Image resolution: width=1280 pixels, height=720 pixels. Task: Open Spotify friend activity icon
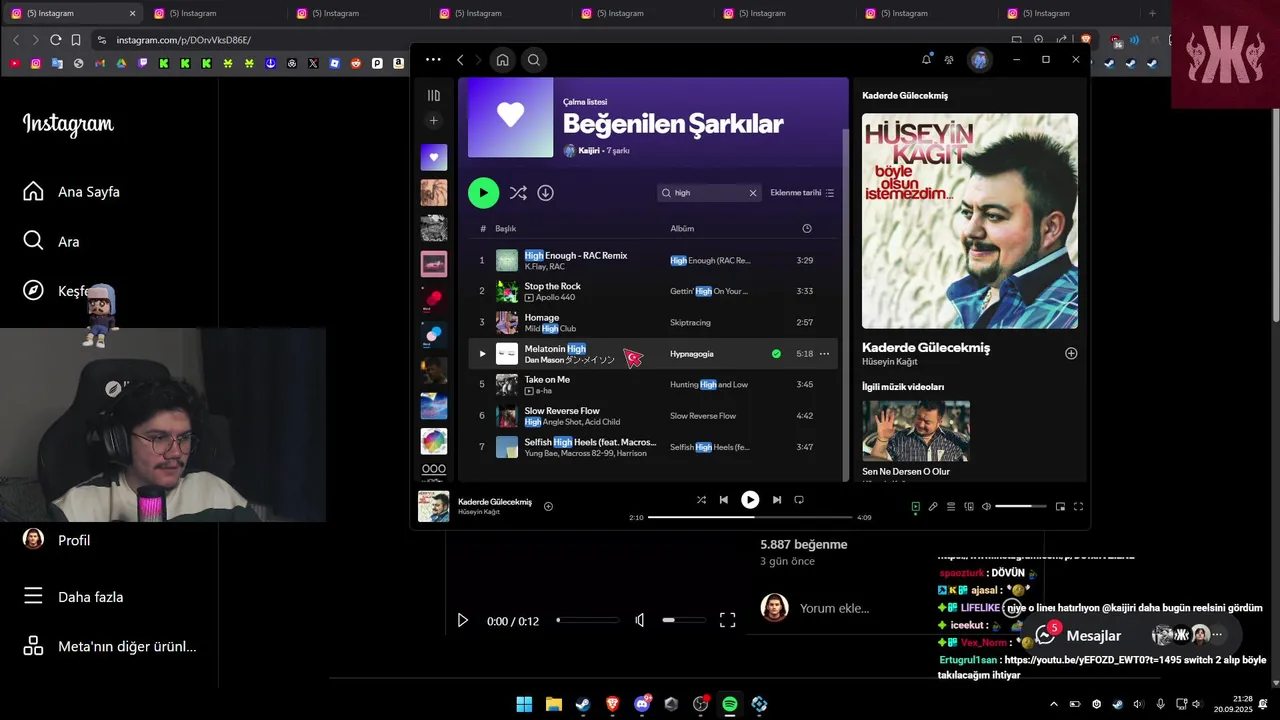(x=949, y=60)
